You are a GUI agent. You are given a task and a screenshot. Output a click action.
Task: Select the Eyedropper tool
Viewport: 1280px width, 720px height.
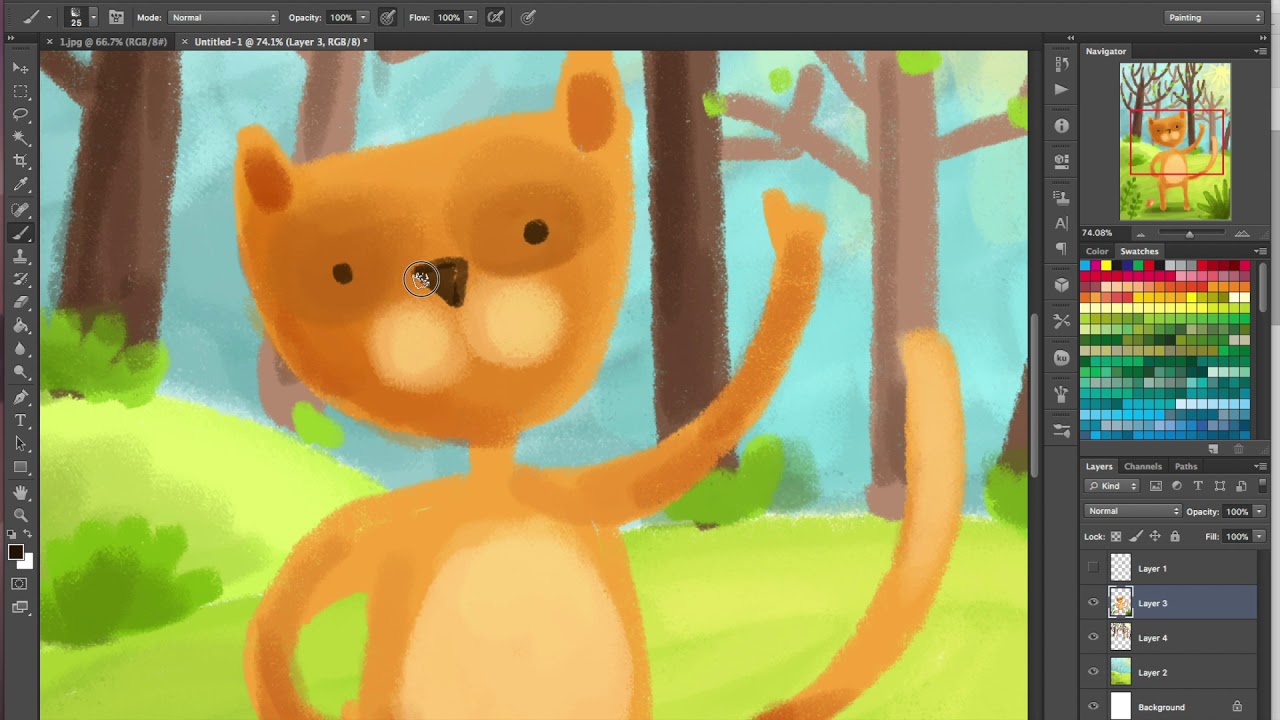(20, 185)
